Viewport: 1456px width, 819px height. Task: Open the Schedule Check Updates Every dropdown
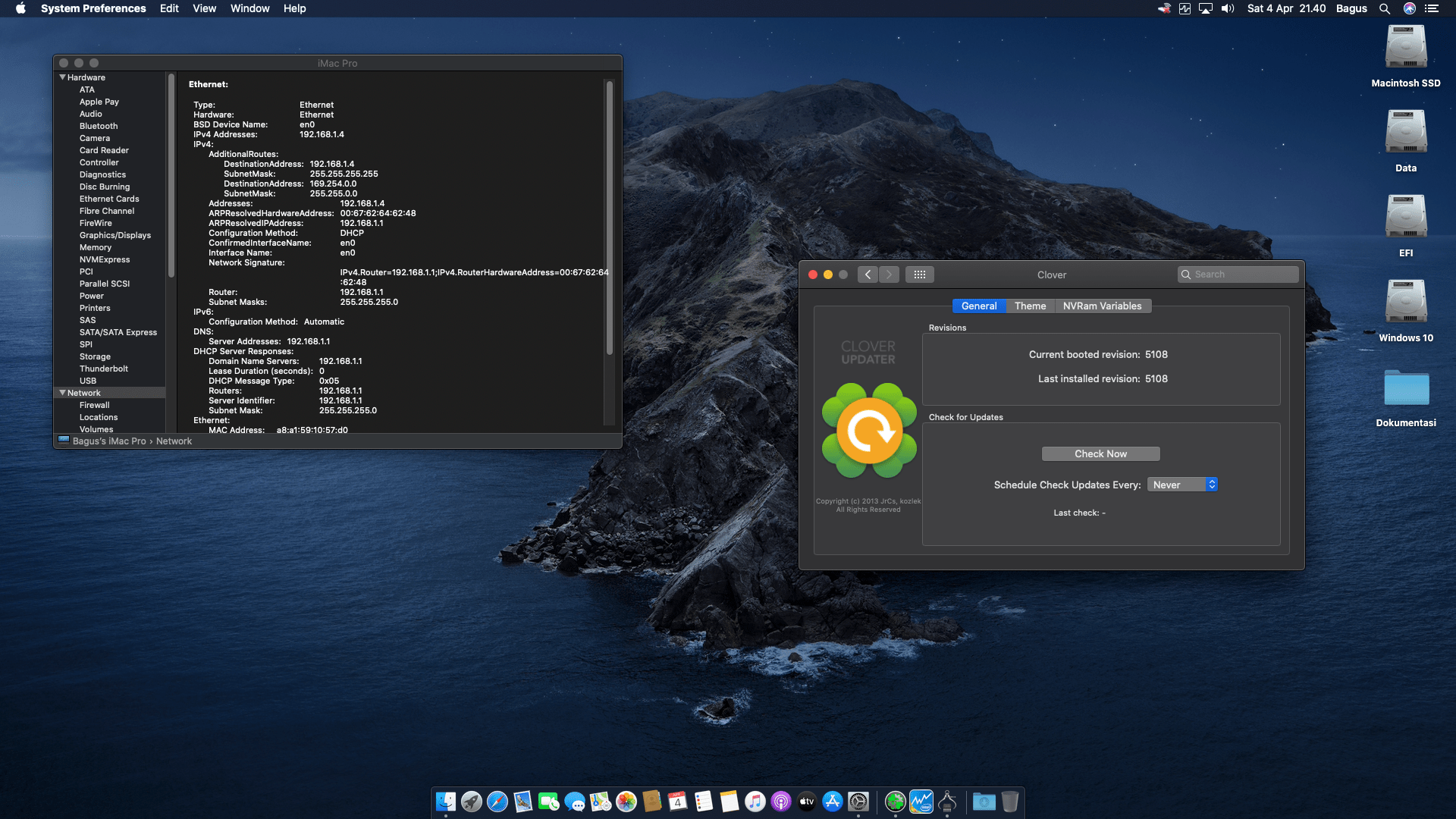click(x=1182, y=485)
